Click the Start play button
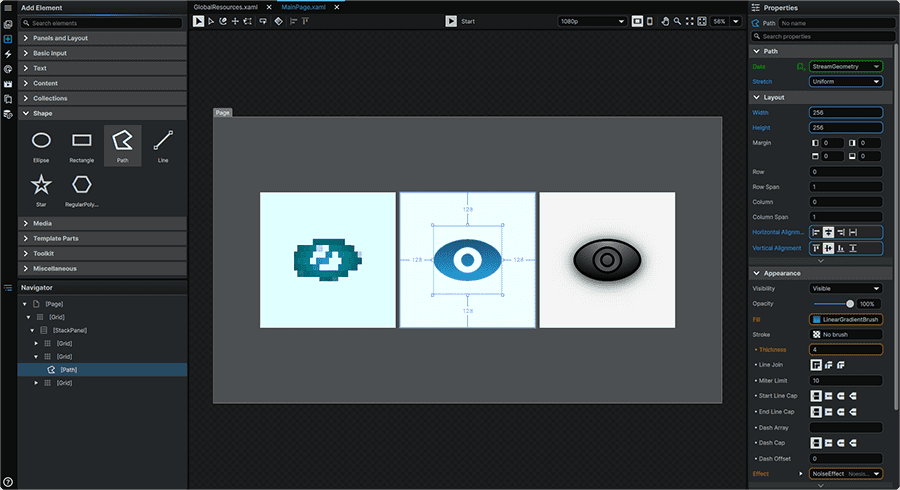The width and height of the screenshot is (900, 490). coord(451,21)
